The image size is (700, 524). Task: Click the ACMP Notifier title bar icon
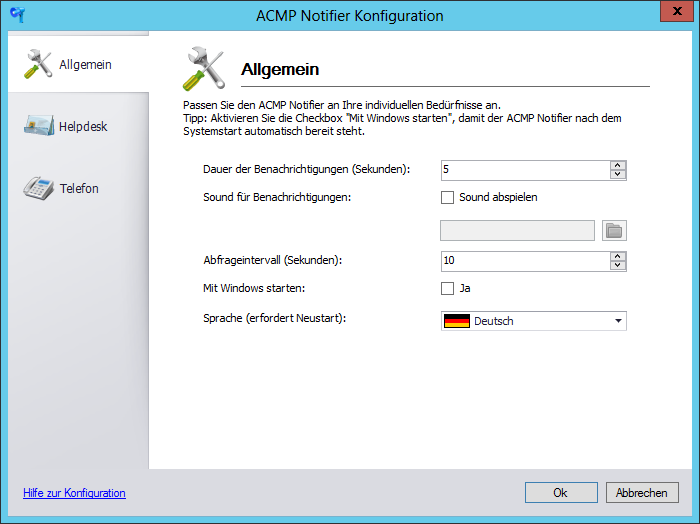click(x=17, y=15)
